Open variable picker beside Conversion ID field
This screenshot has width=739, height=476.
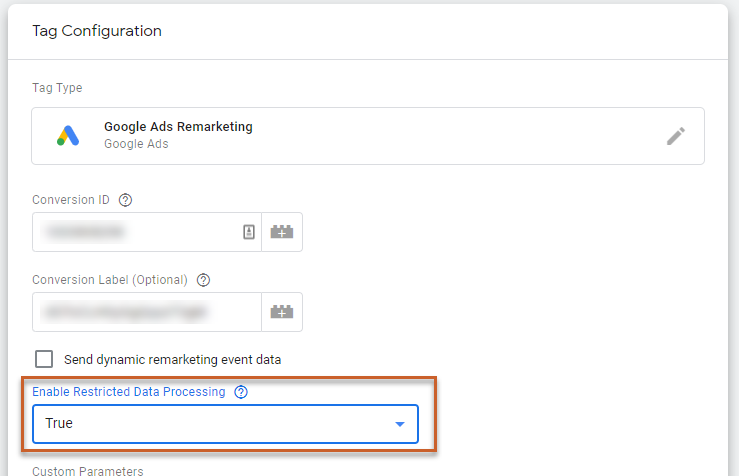[282, 232]
